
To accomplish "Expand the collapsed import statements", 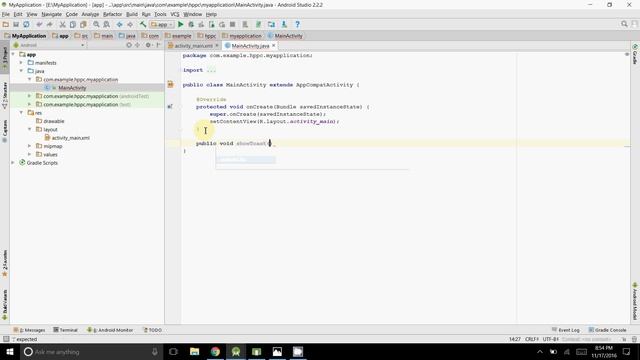I will [211, 70].
